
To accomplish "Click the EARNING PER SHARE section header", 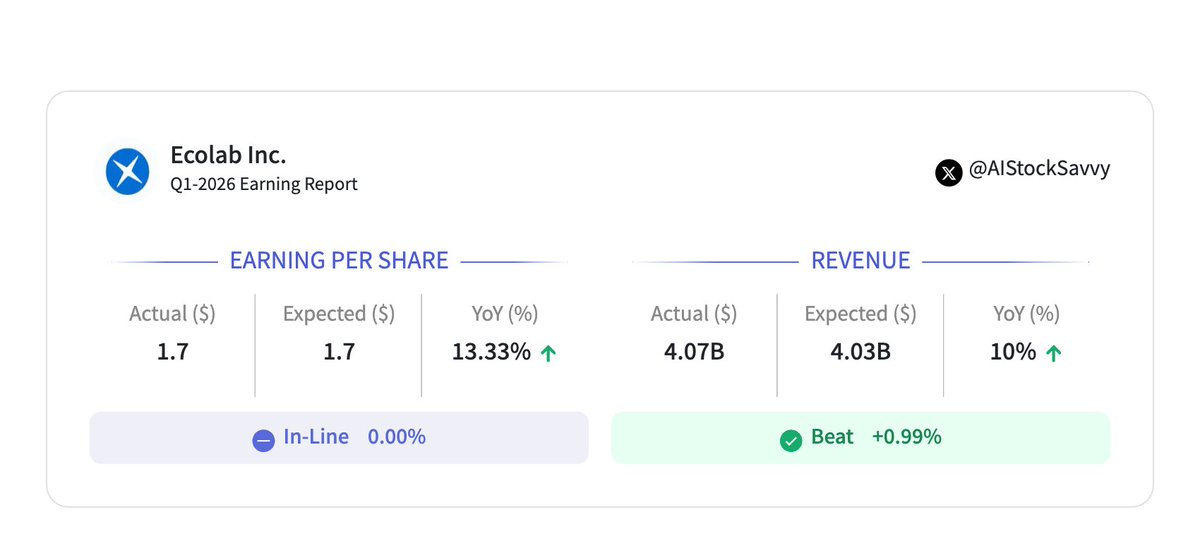I will point(339,261).
